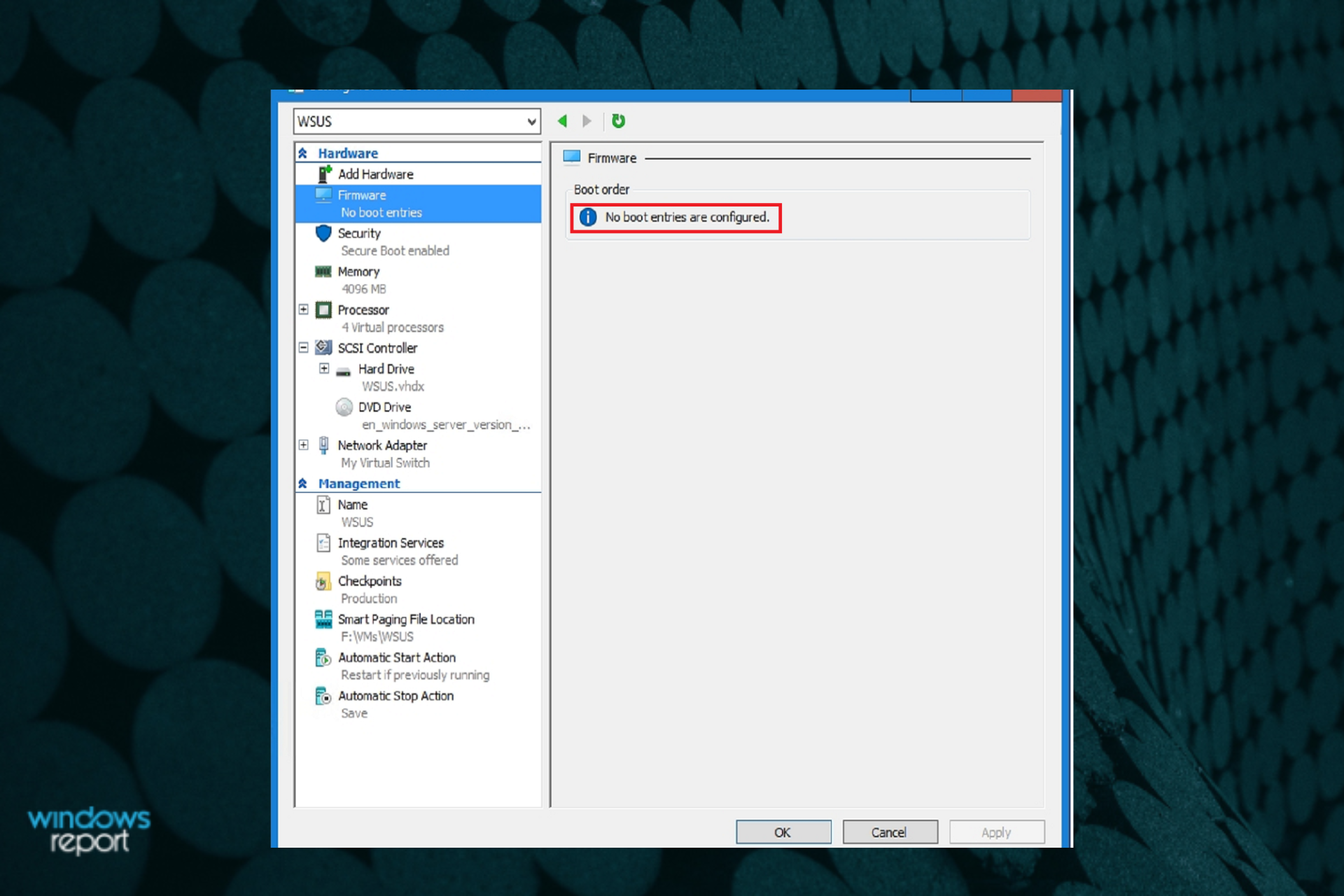Click the Hard Drive icon

[344, 371]
